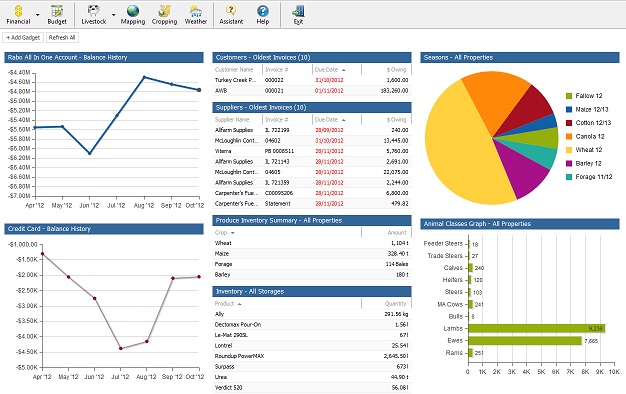This screenshot has width=626, height=394.
Task: Click Jun '12 point on Rabo chart
Action: pos(90,153)
